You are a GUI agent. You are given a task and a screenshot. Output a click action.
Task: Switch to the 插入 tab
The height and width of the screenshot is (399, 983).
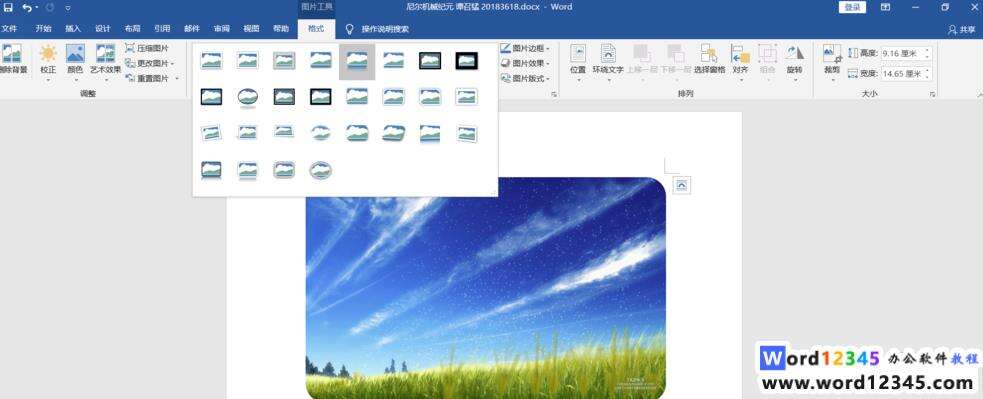coord(73,29)
